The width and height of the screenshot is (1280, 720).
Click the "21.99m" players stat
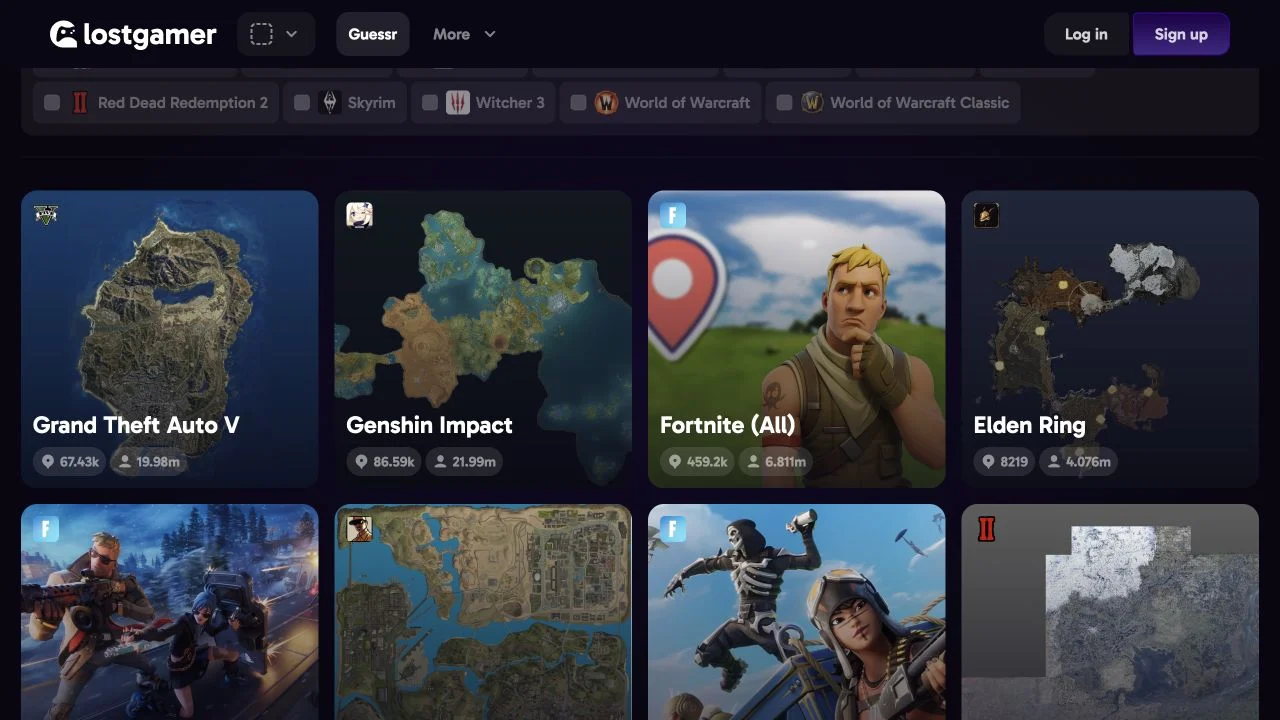click(464, 462)
